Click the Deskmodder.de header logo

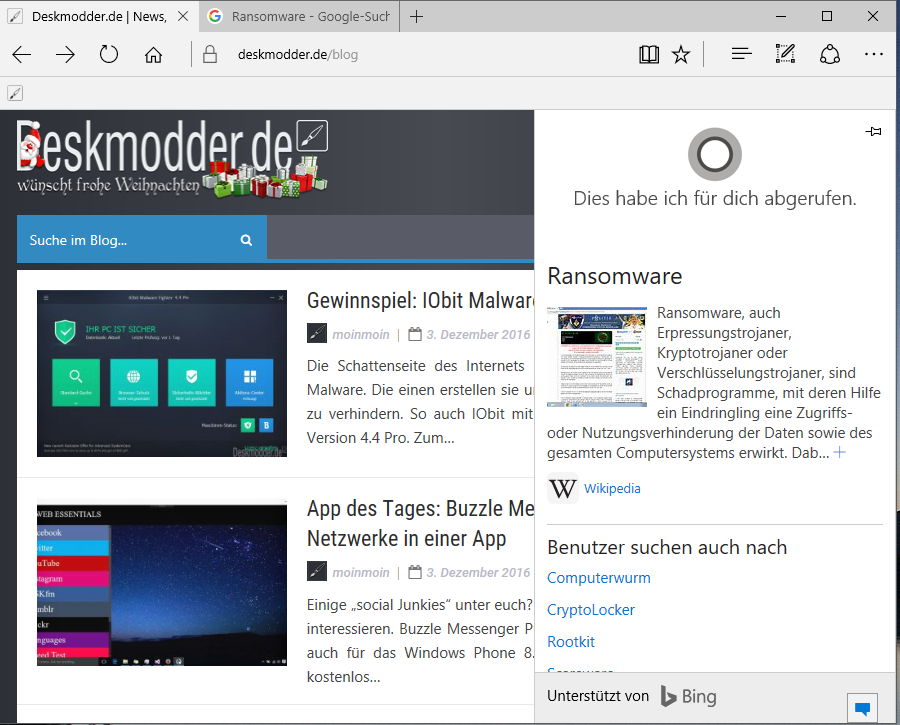(172, 158)
